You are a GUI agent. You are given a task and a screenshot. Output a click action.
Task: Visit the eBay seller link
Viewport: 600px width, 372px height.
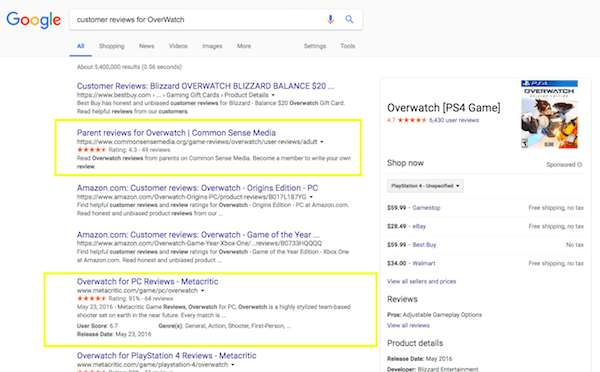(x=419, y=226)
